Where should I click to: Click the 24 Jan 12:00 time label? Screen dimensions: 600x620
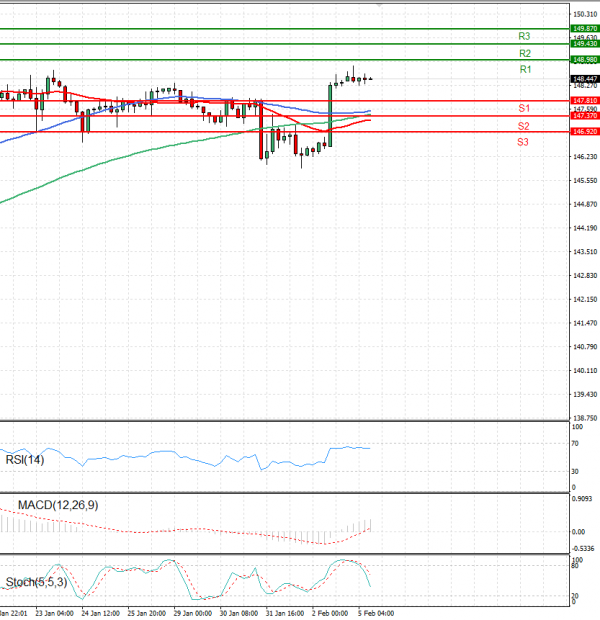[100, 613]
